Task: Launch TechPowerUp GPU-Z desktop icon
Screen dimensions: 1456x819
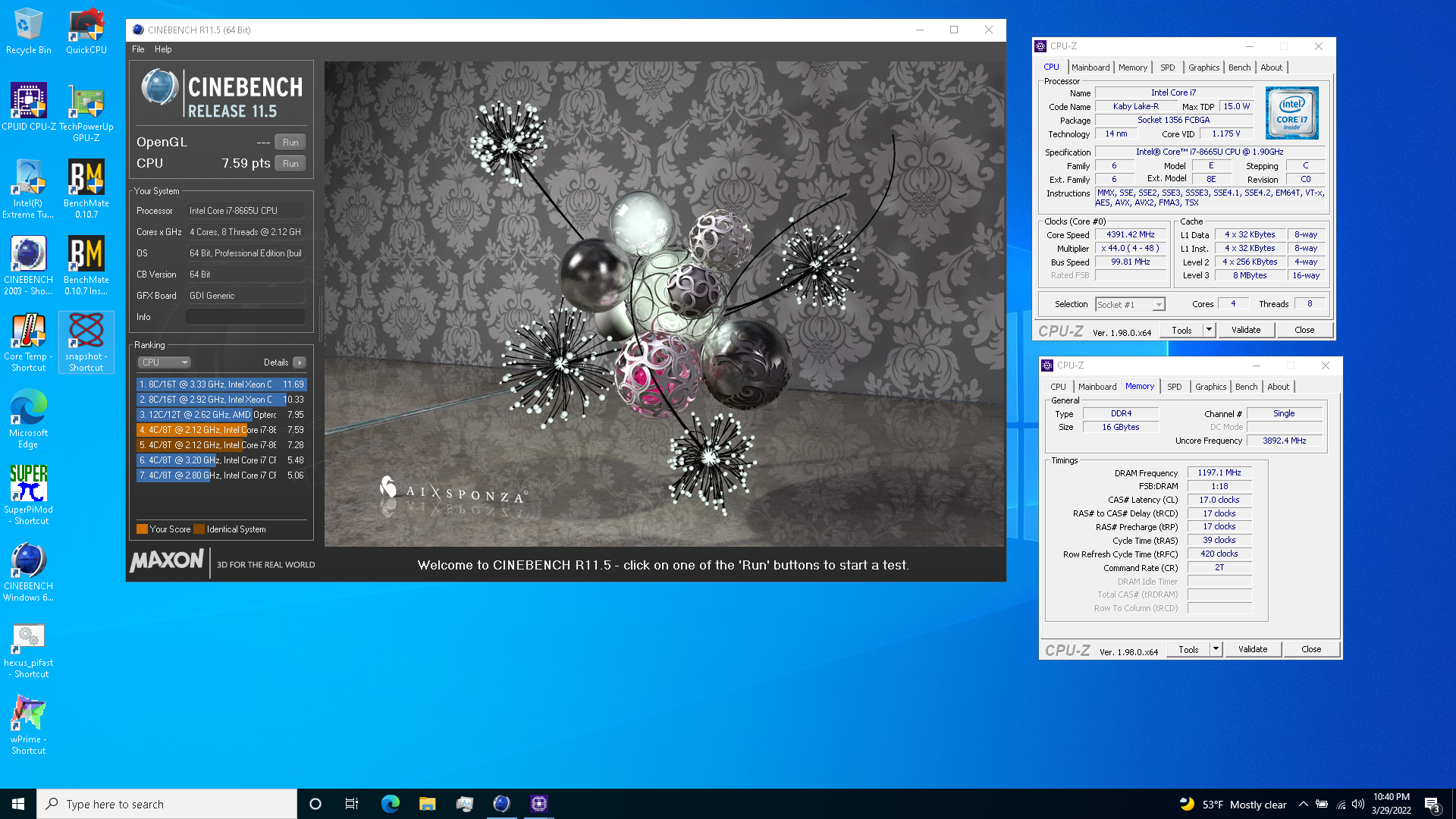Action: 86,112
